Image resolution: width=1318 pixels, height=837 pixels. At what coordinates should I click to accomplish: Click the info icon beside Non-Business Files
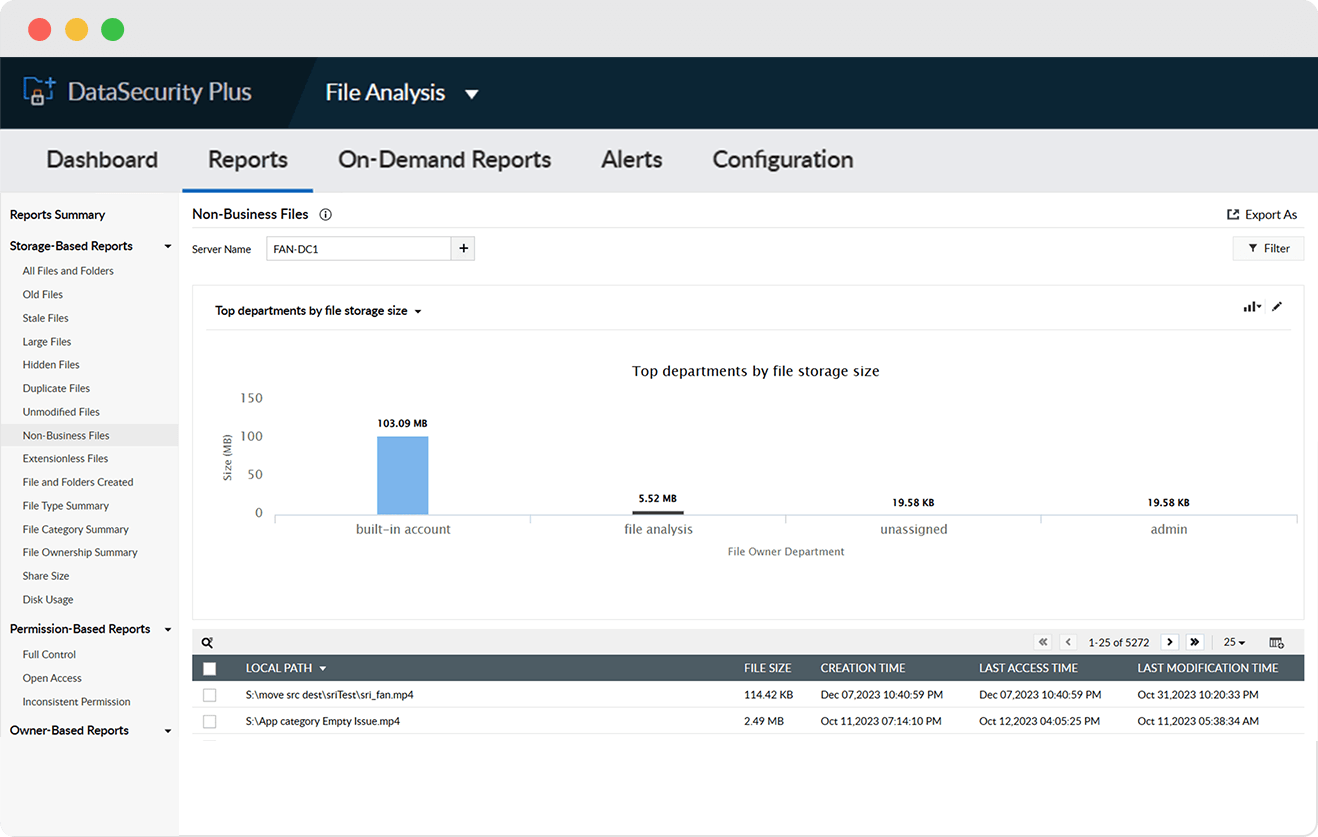(325, 214)
